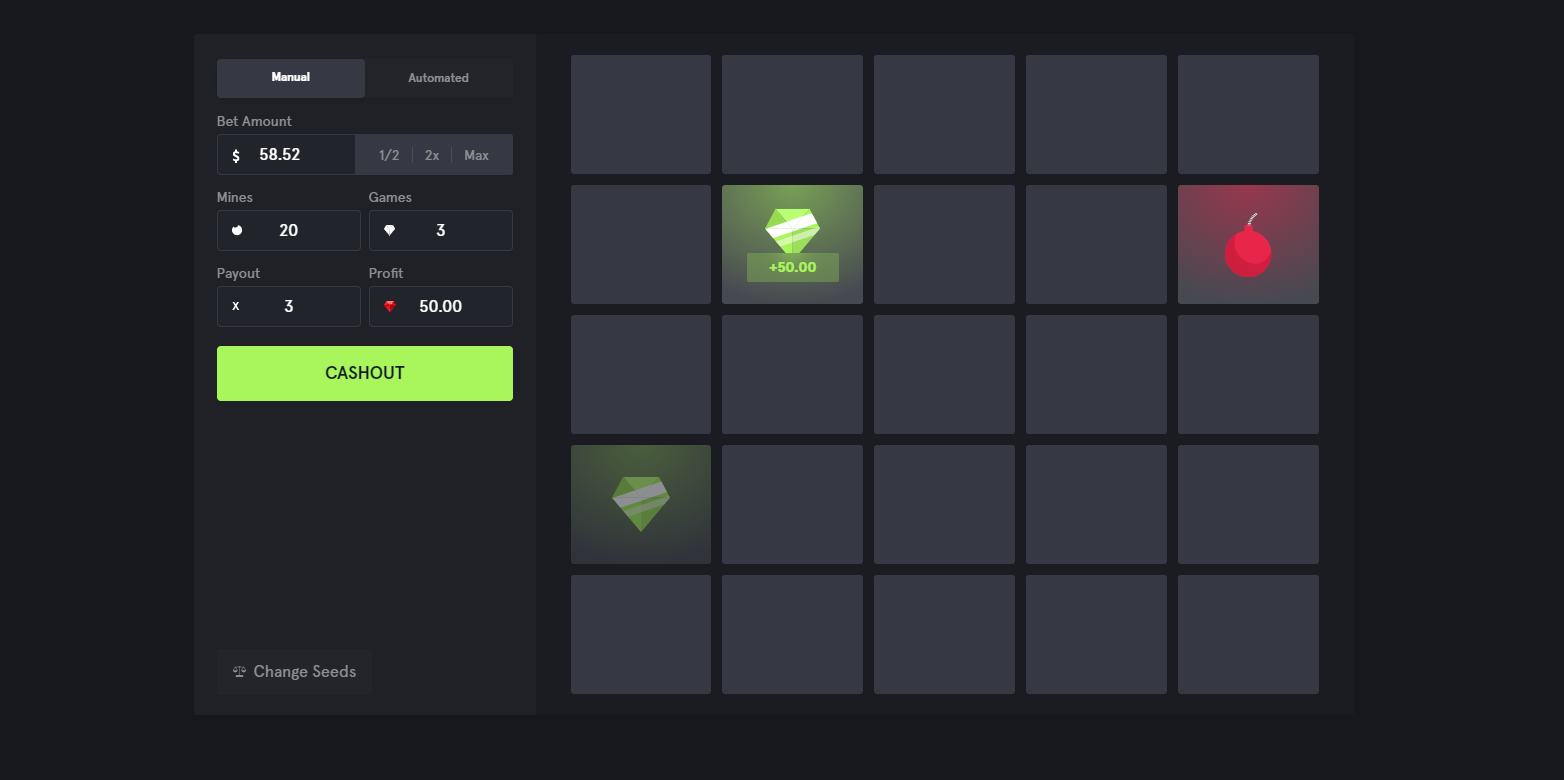Double the bet with the 2x button

(432, 155)
